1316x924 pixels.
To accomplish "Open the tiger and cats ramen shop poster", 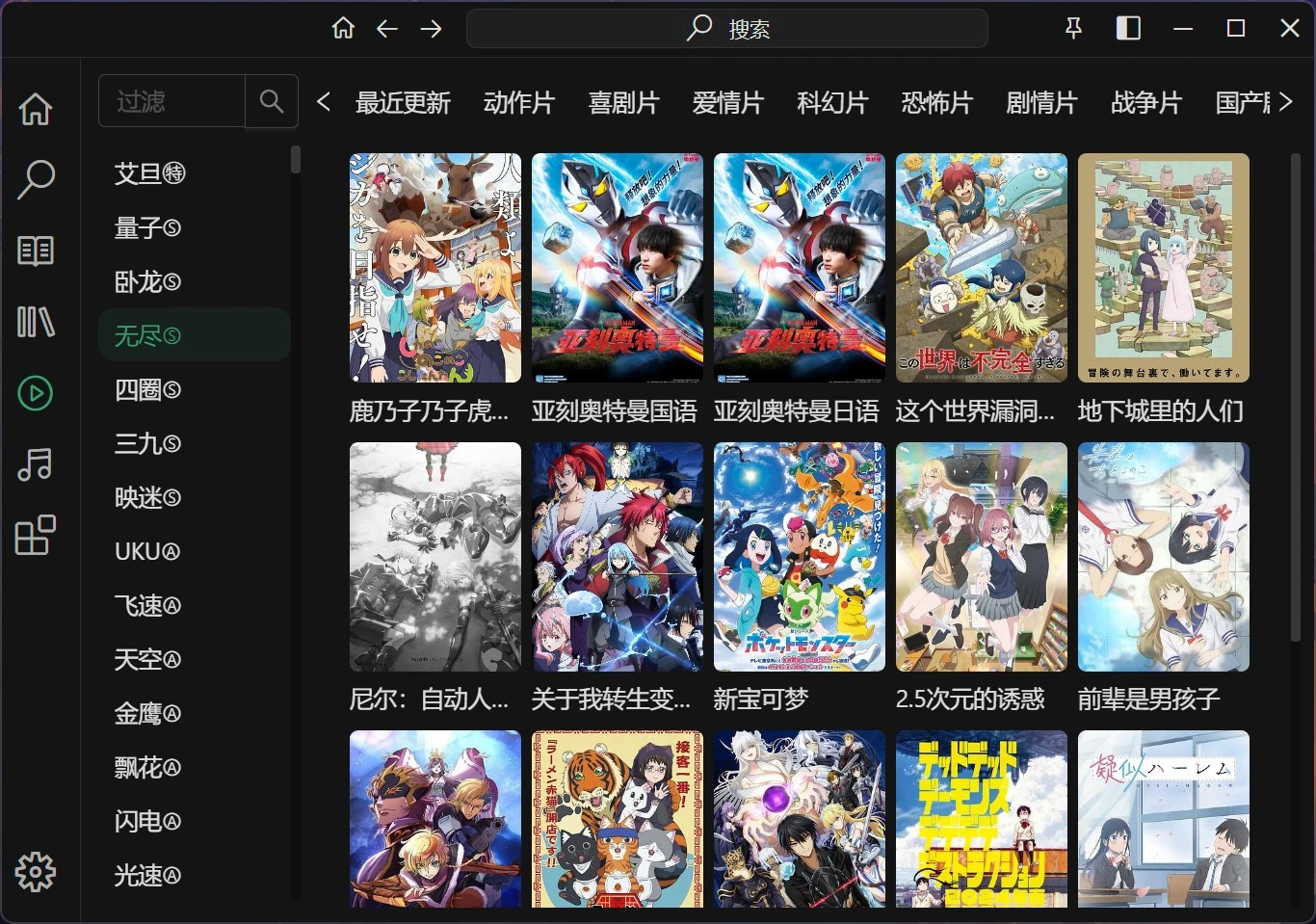I will (x=618, y=819).
